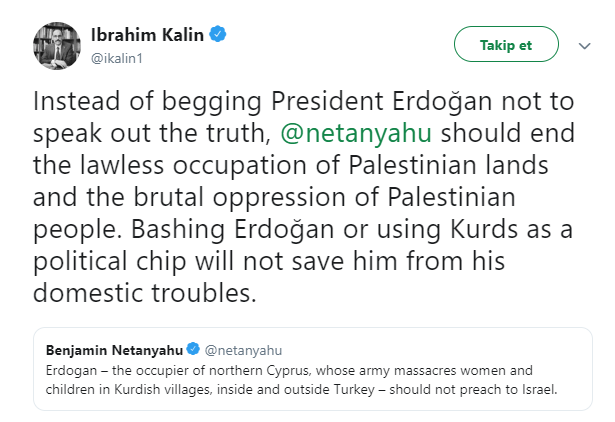The height and width of the screenshot is (422, 615).
Task: Click the verified badge beside Benjamin Netanyahu
Action: click(x=193, y=350)
